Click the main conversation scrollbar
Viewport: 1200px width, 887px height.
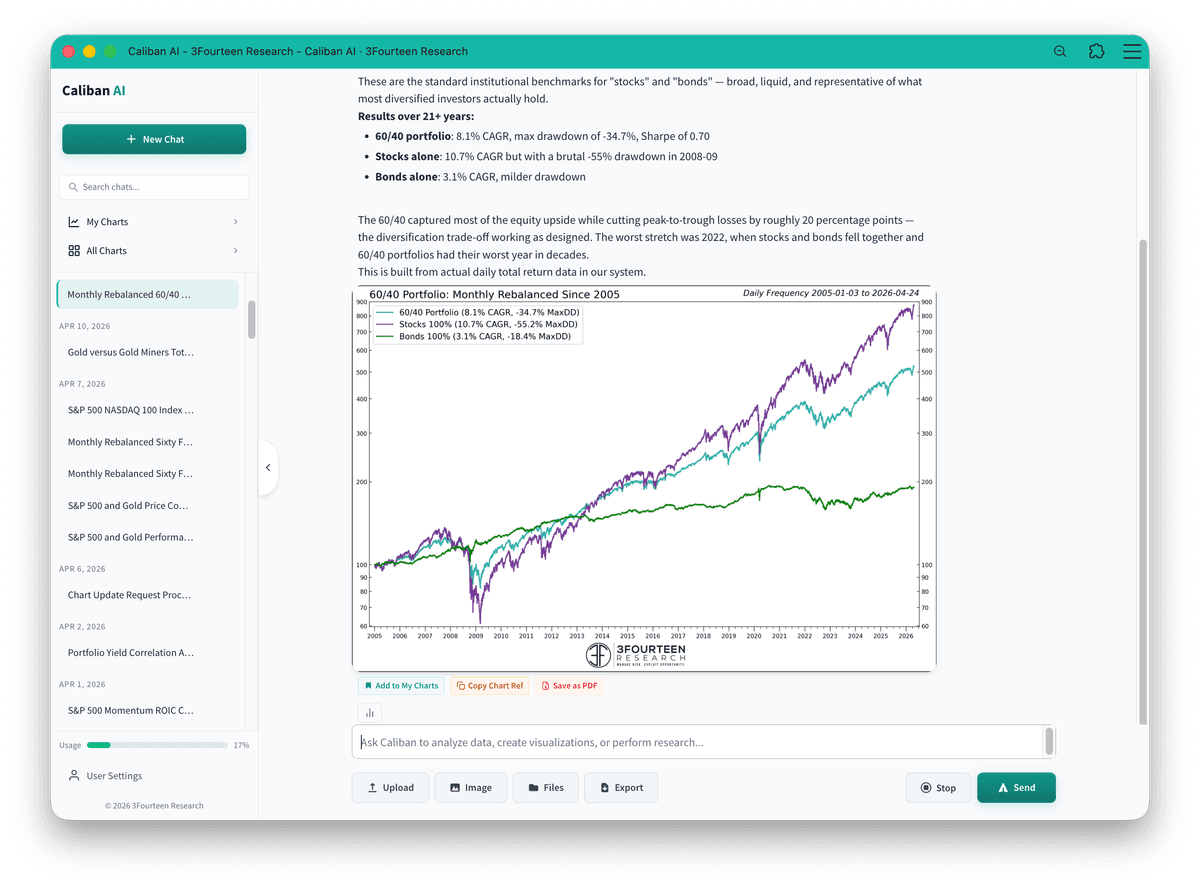1143,480
